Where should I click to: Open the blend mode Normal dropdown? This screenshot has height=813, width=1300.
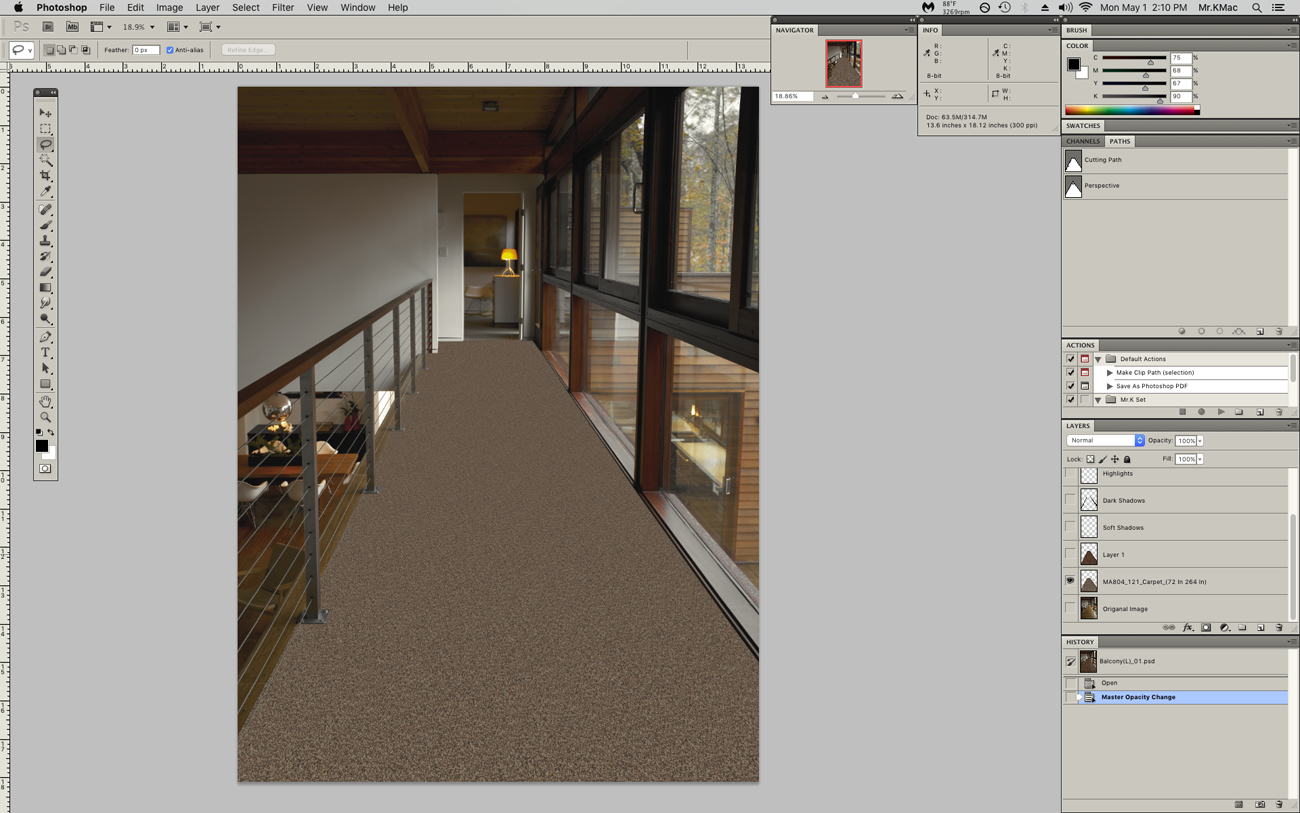click(1105, 441)
